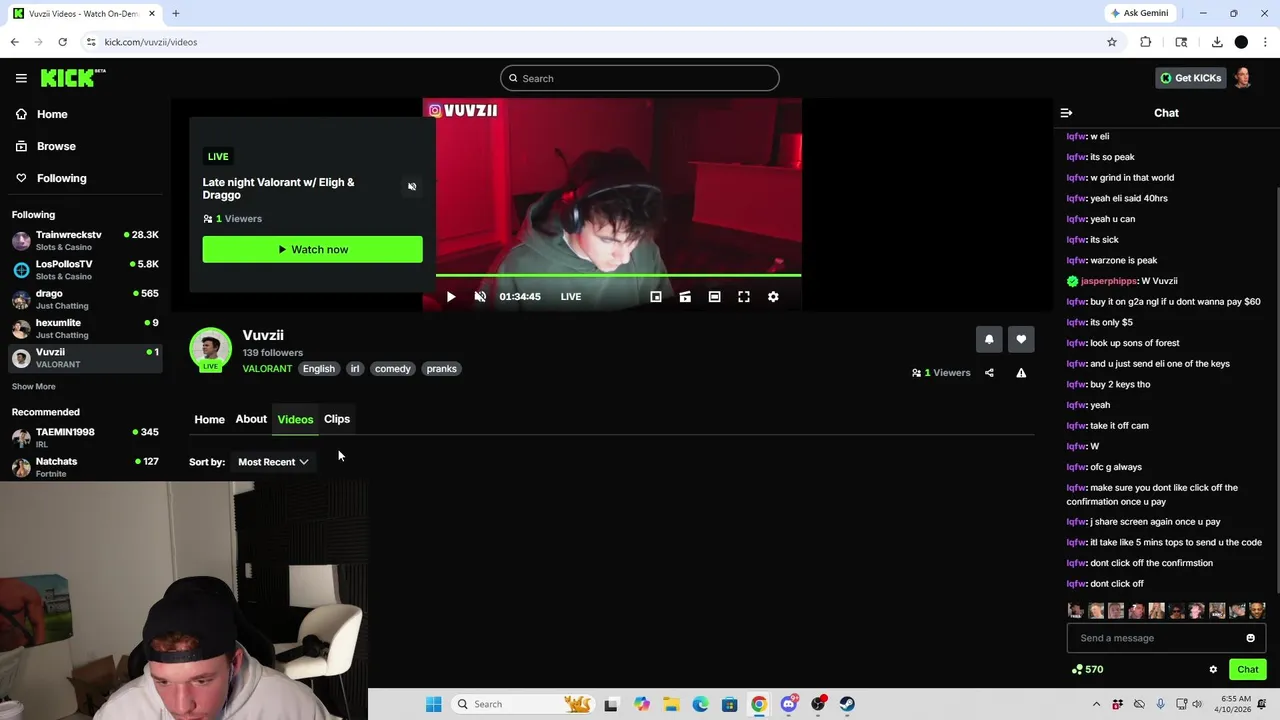
Task: Share the Vuvzii channel
Action: [989, 373]
